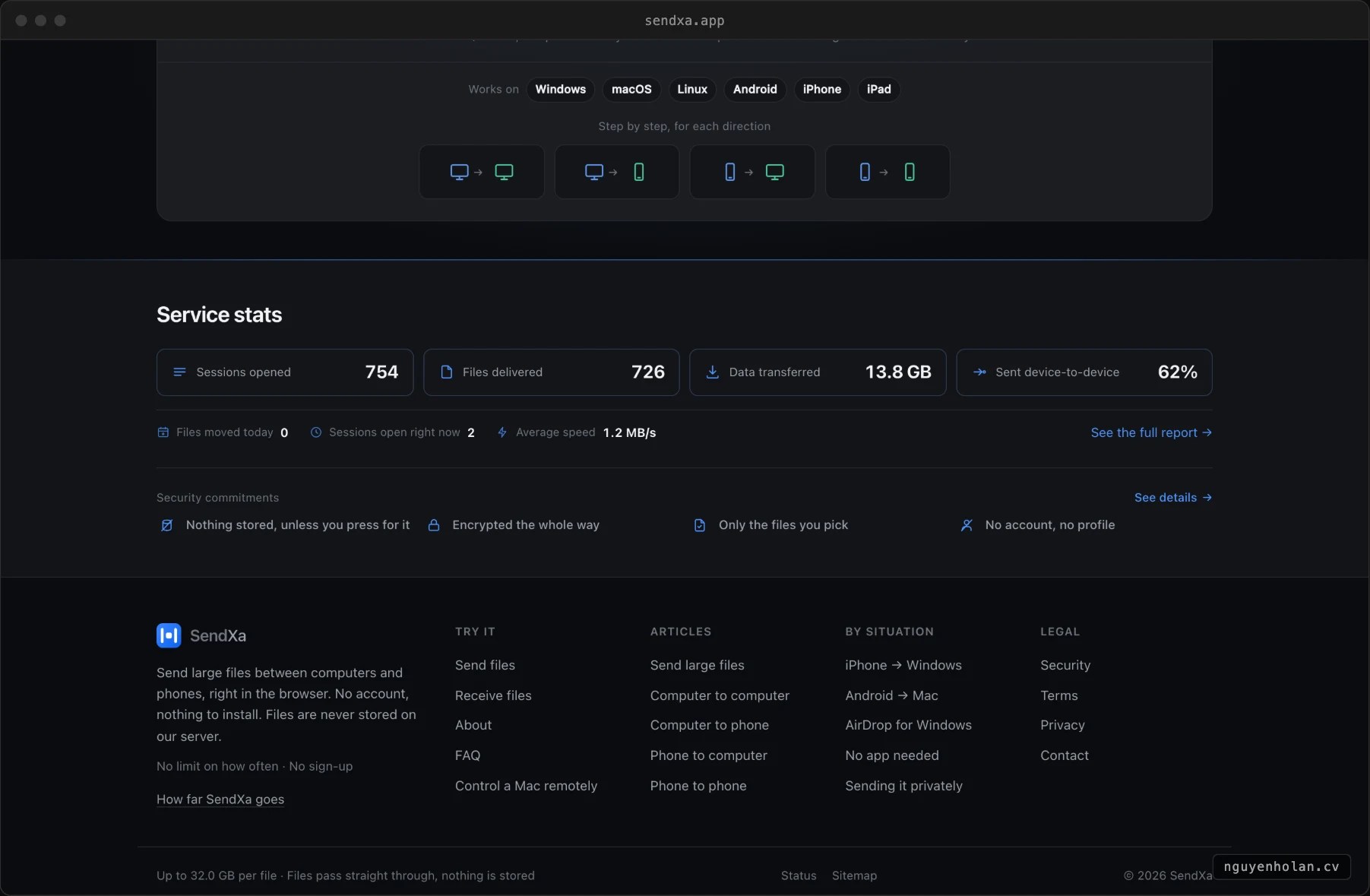Open Control a Mac remotely link
This screenshot has height=896, width=1370.
click(x=526, y=786)
